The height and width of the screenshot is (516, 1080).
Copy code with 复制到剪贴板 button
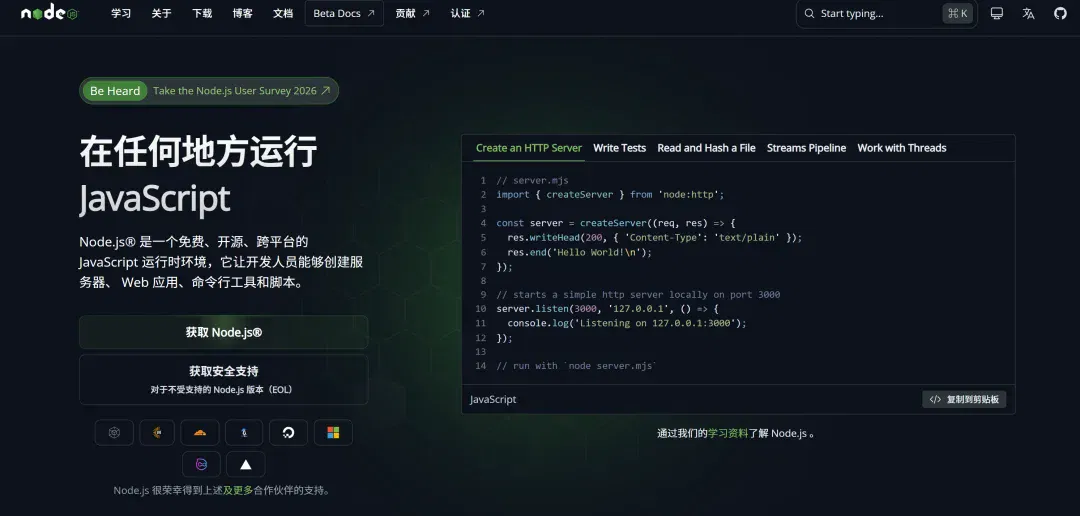(964, 400)
